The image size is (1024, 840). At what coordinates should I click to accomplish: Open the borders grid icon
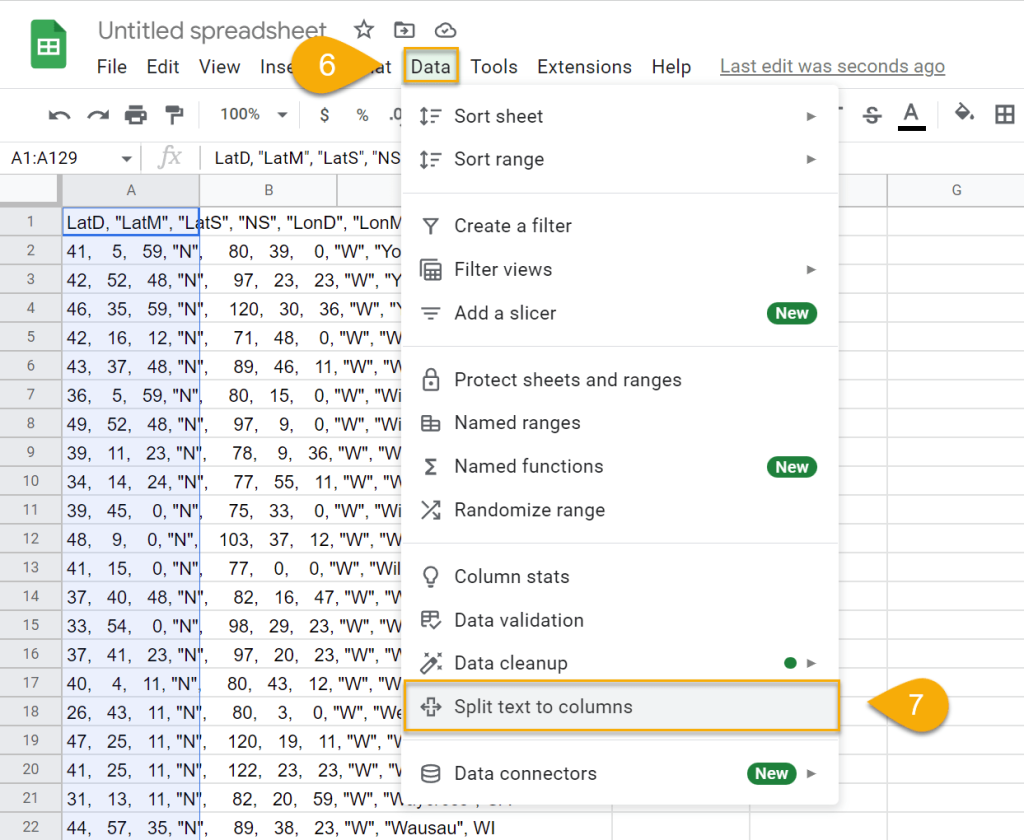(1004, 114)
